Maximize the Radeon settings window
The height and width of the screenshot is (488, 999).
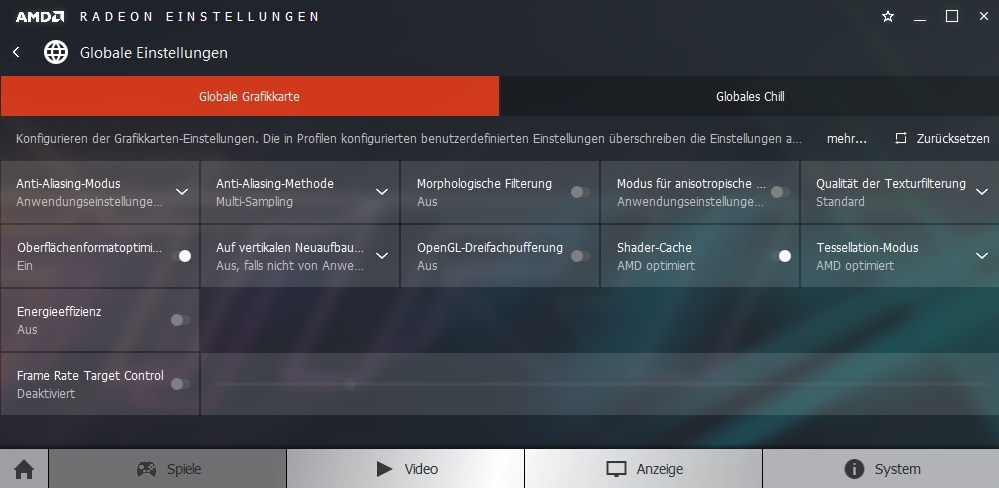[952, 17]
